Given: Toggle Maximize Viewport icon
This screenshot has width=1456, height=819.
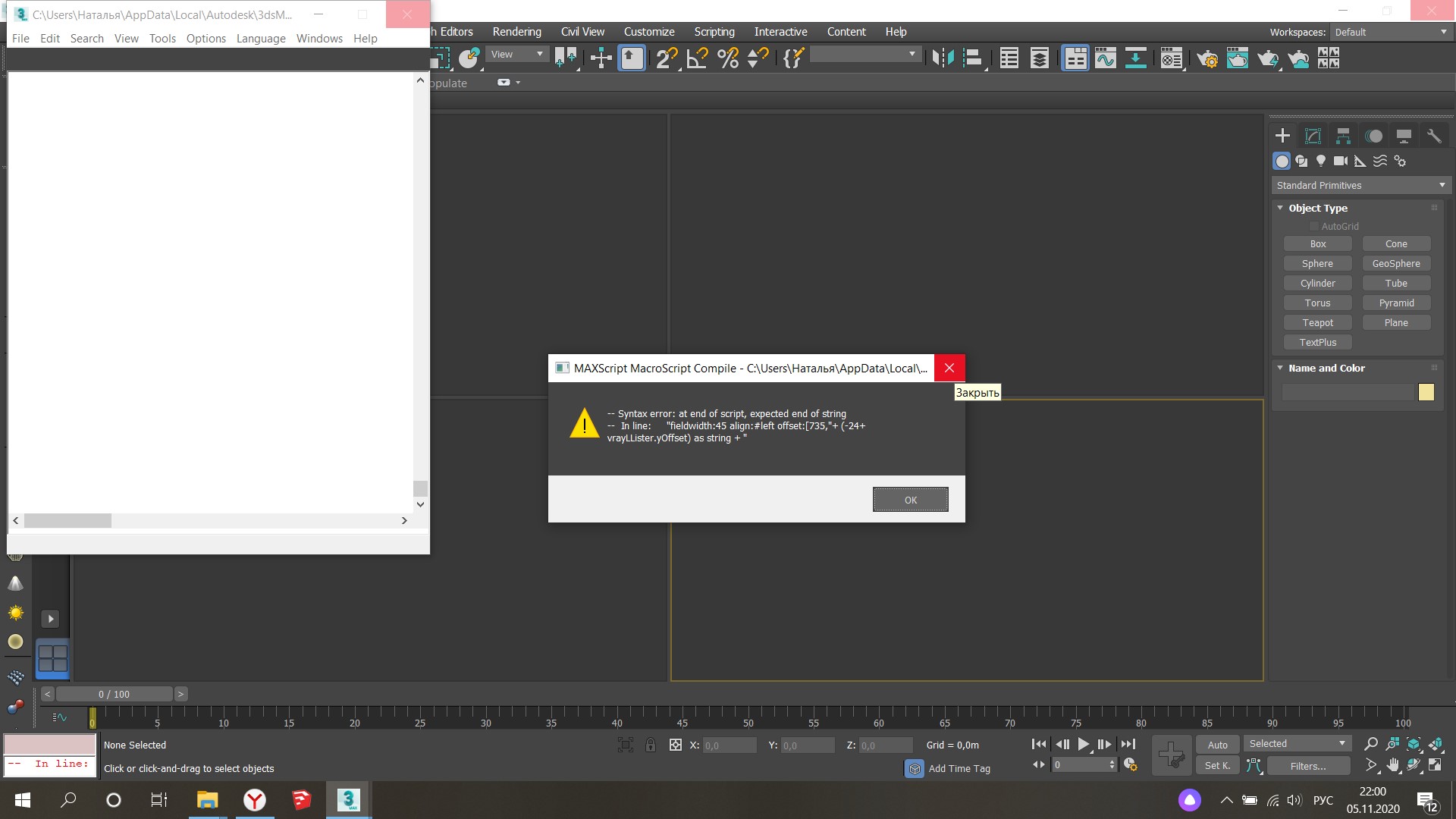Looking at the screenshot, I should (x=1436, y=765).
